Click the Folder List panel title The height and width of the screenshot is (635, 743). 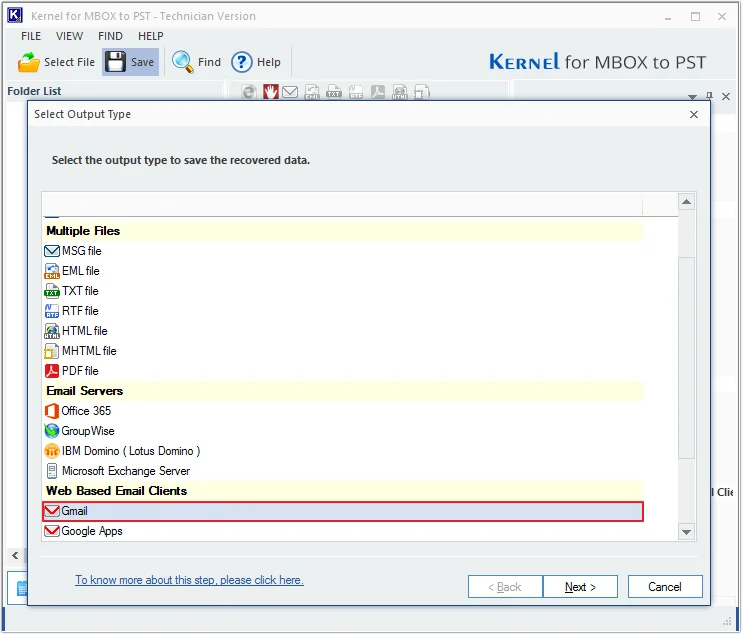[x=34, y=91]
